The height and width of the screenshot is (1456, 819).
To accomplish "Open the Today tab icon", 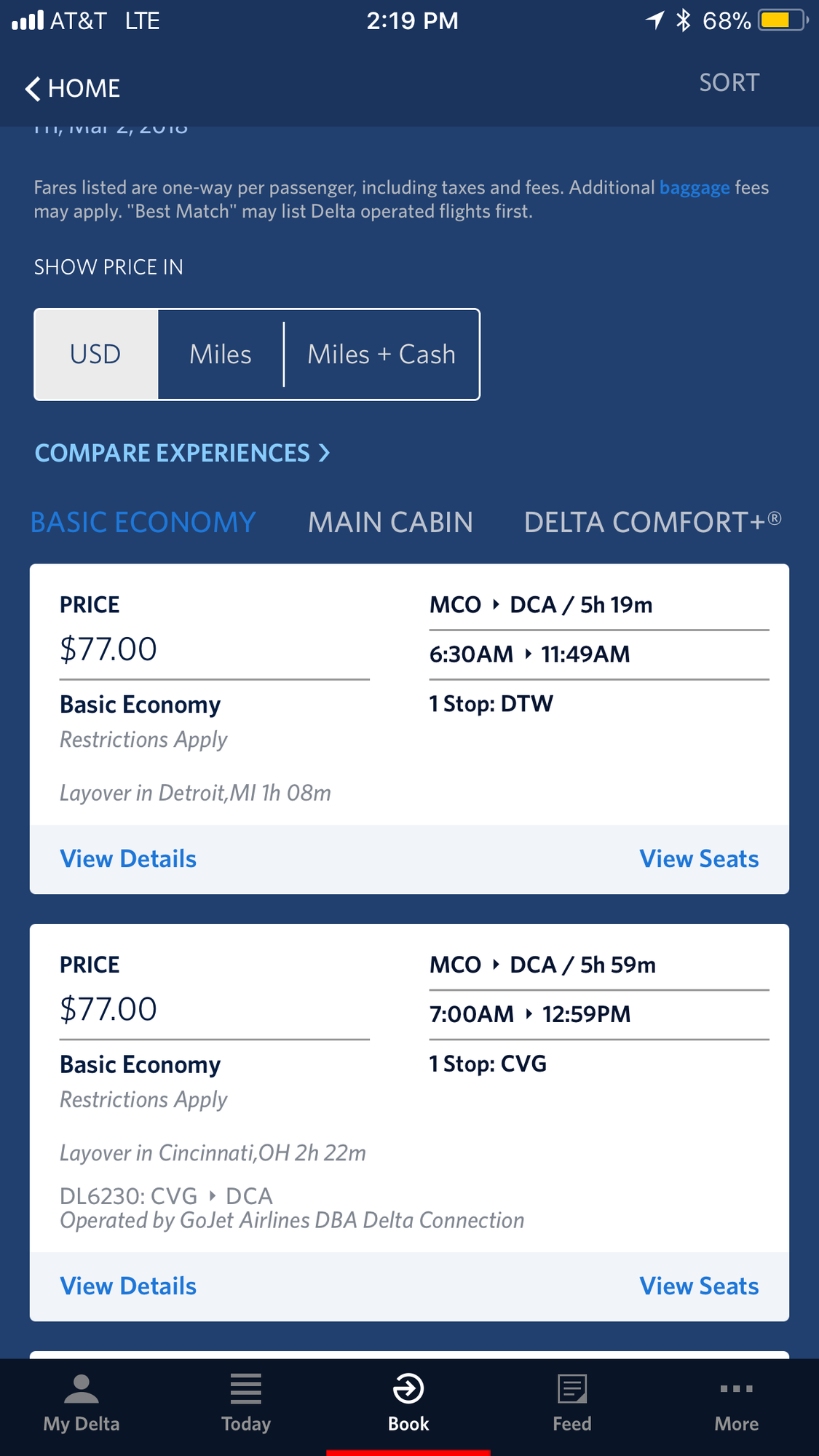I will tap(245, 1389).
